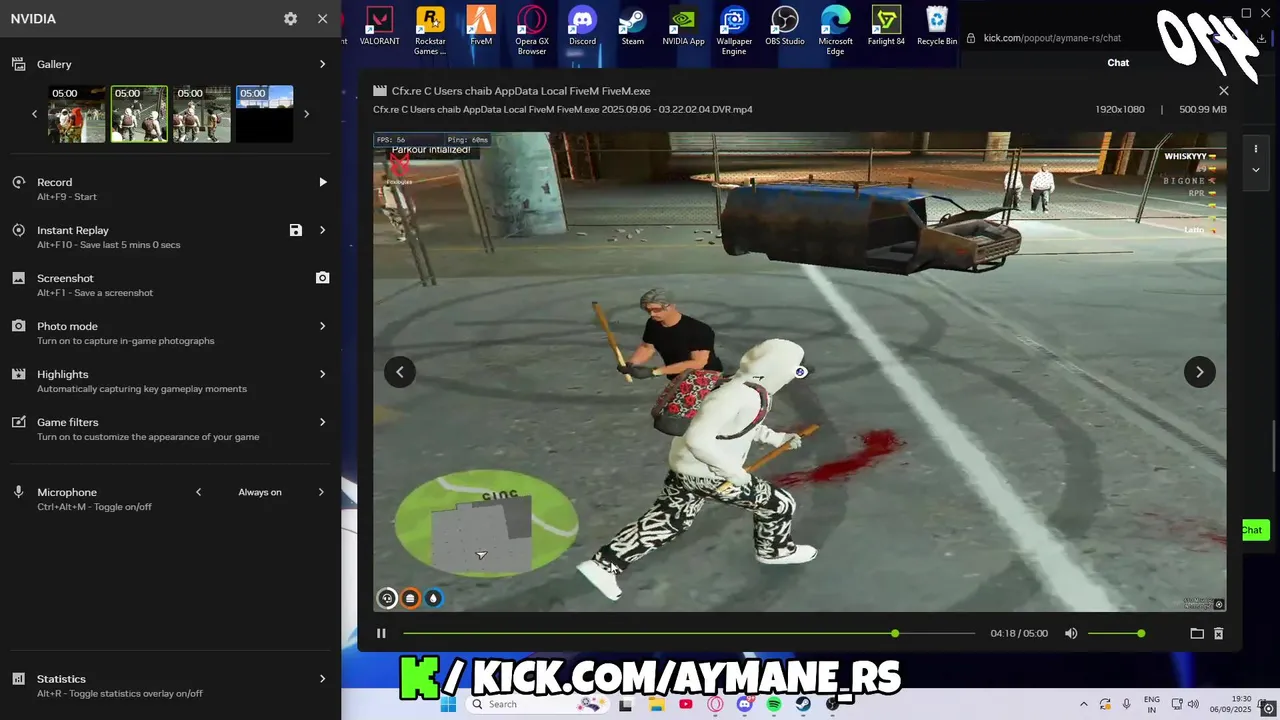1280x720 pixels.
Task: Open Microsoft Edge desktop shortcut
Action: tap(835, 30)
